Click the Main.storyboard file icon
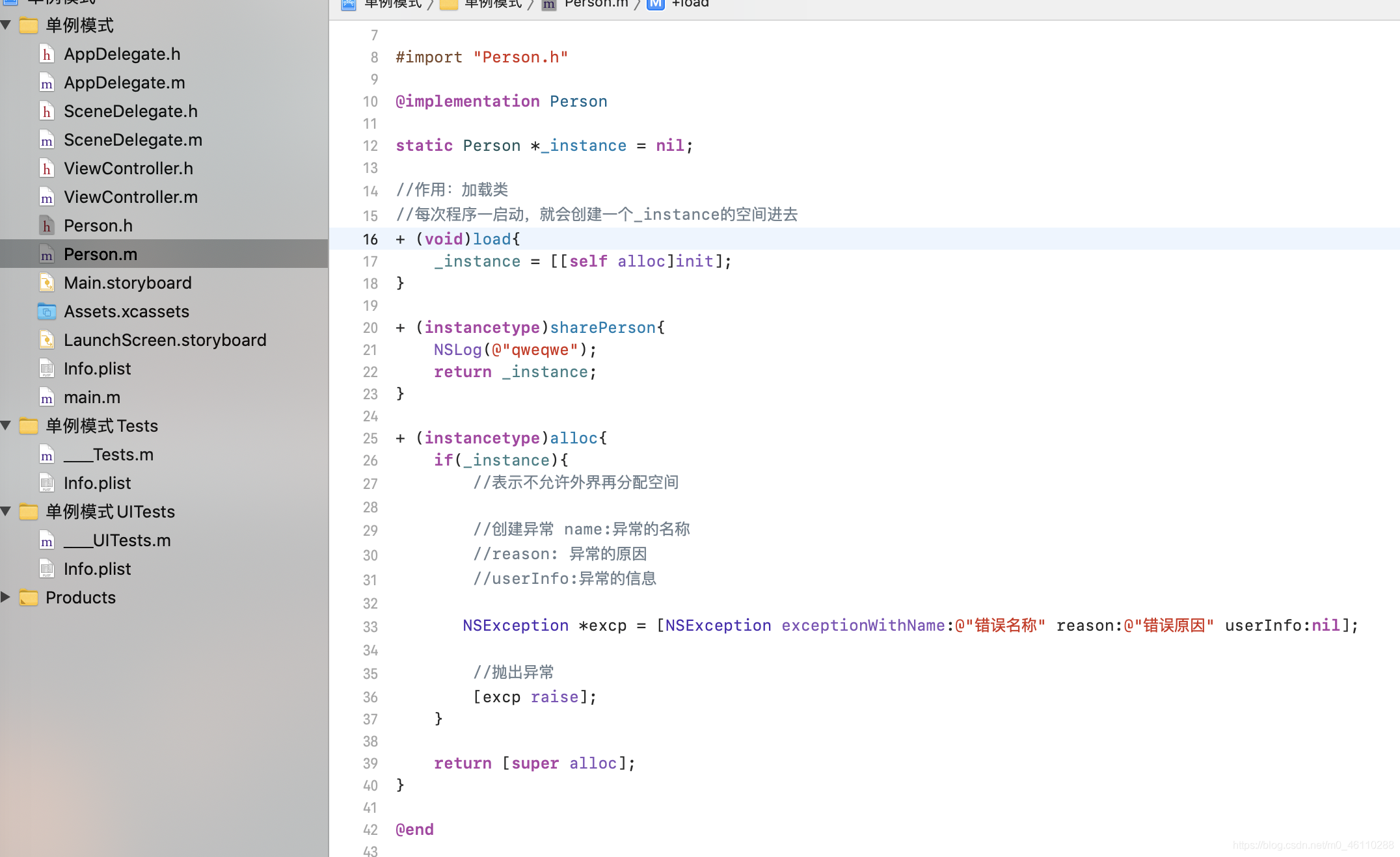The width and height of the screenshot is (1400, 857). coord(46,281)
